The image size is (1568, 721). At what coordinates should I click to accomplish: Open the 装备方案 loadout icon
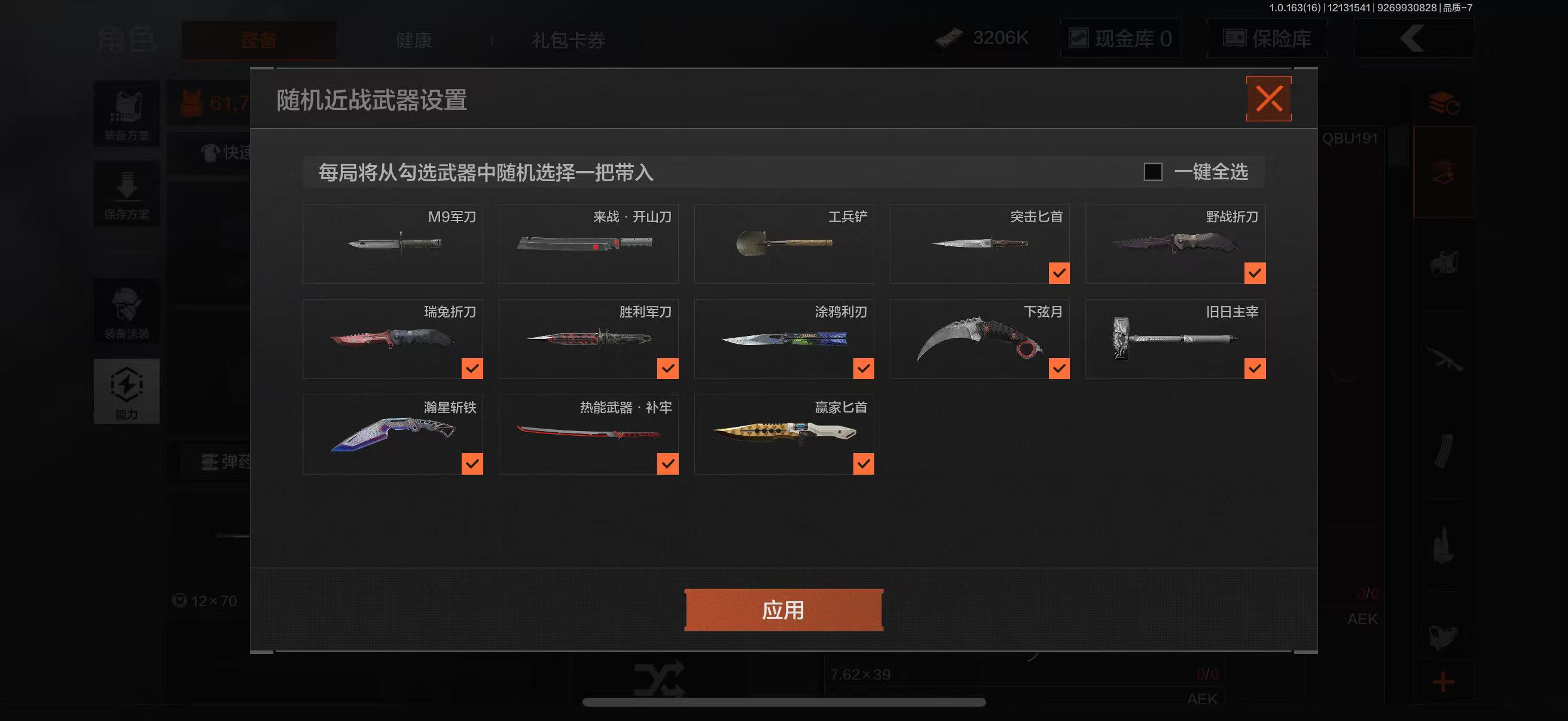click(127, 114)
